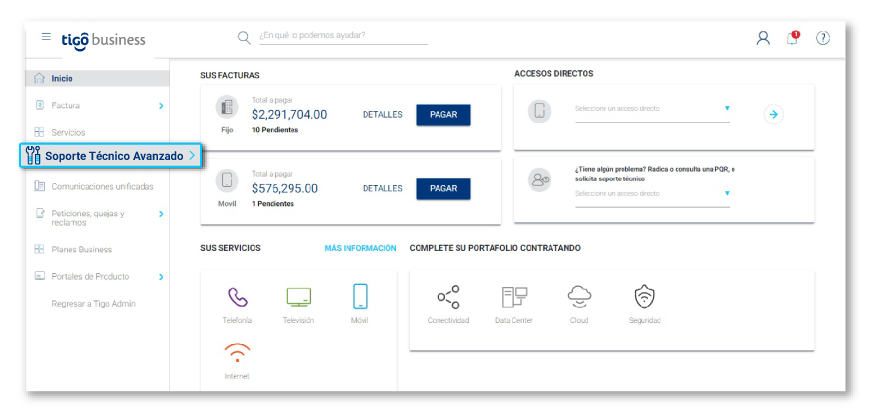The height and width of the screenshot is (411, 869).
Task: Open Soporte Técnico Avanzado menu item
Action: point(111,156)
